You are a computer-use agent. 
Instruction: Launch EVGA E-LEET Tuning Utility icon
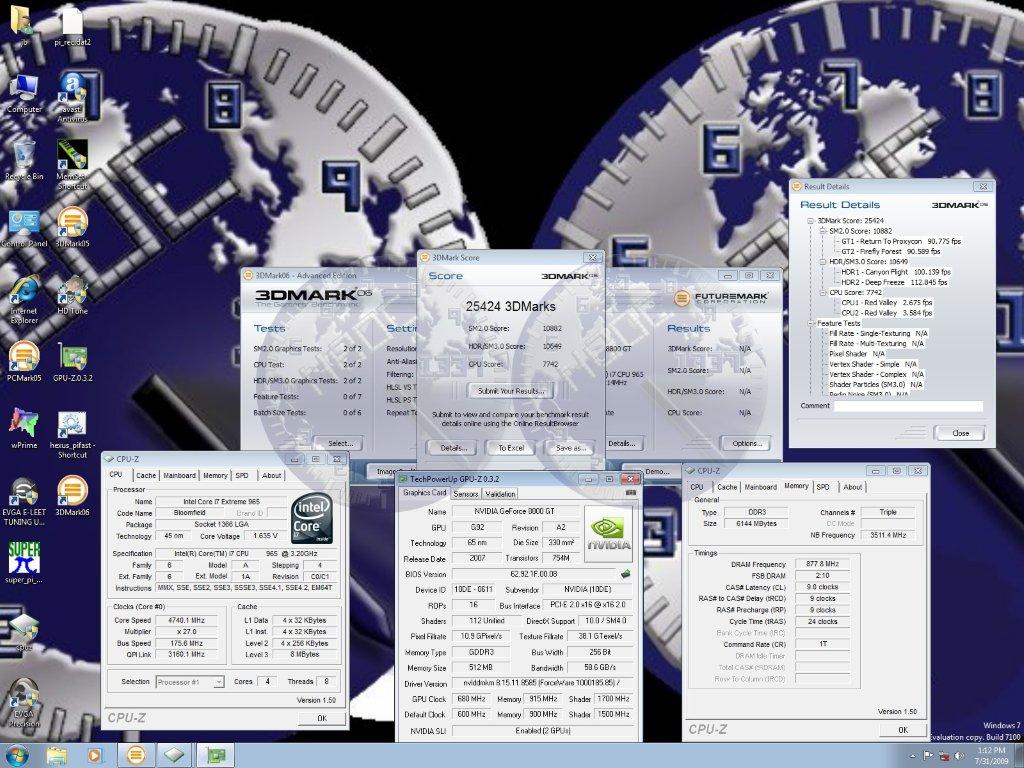pos(24,502)
